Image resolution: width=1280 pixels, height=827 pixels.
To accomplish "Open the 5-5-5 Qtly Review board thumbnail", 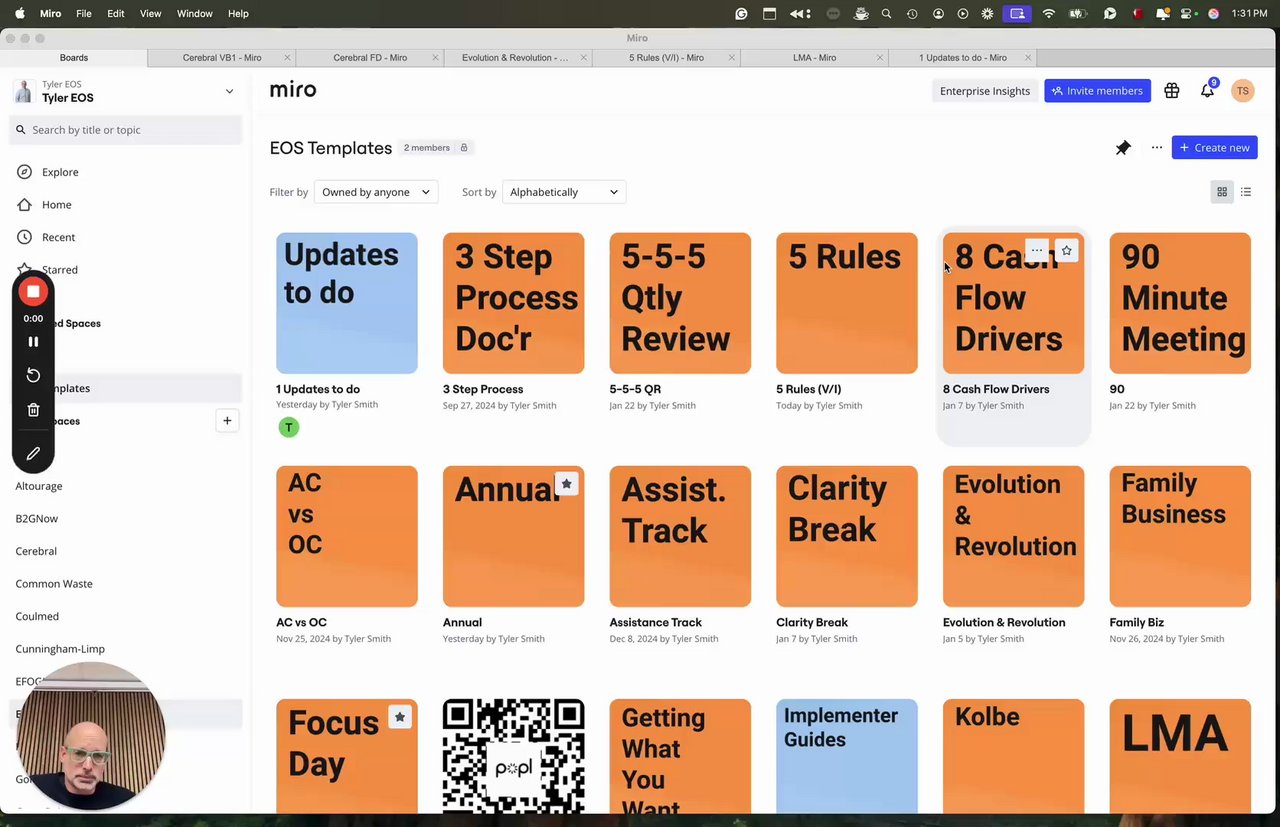I will (680, 303).
